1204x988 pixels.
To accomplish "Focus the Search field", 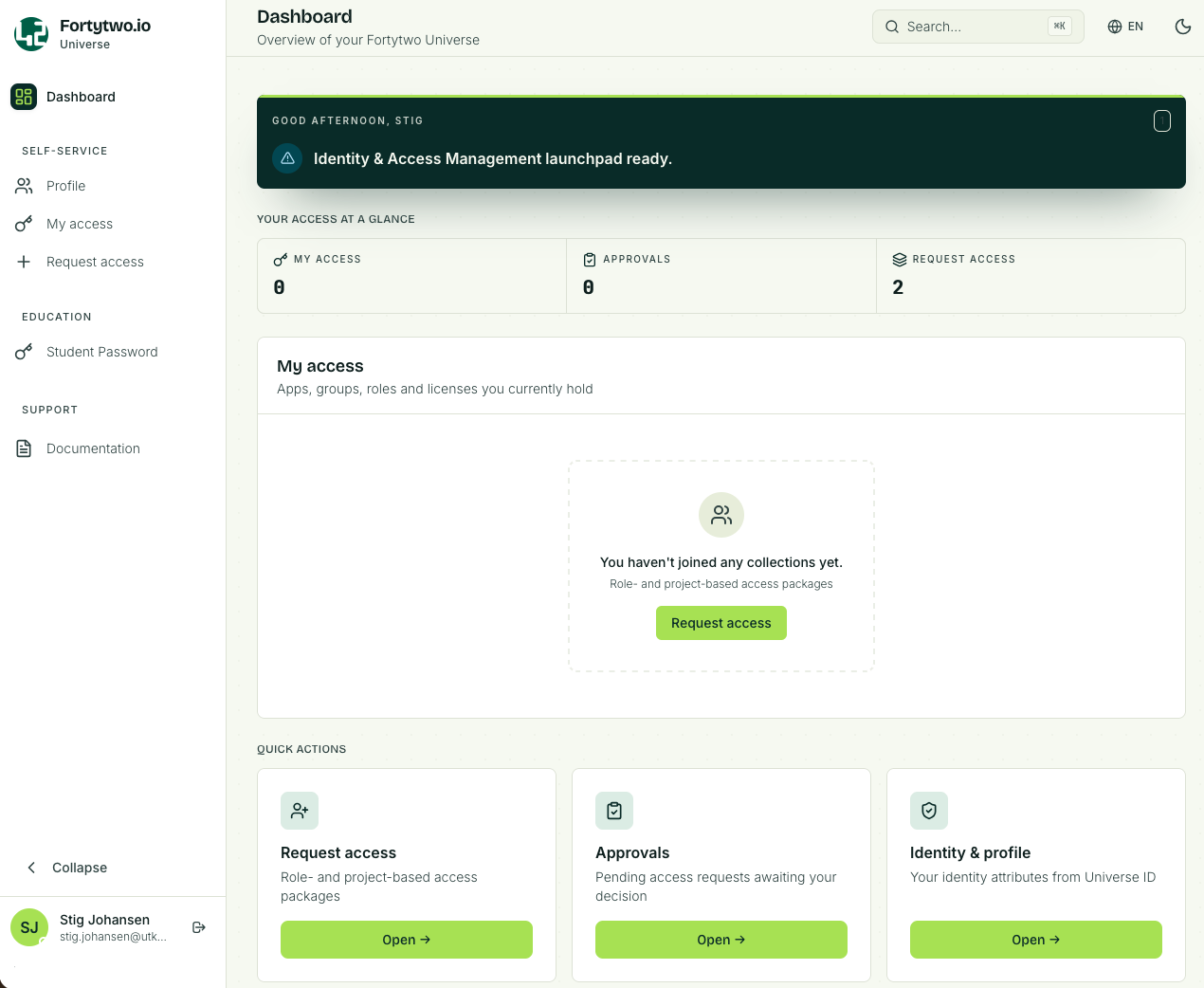I will (977, 27).
